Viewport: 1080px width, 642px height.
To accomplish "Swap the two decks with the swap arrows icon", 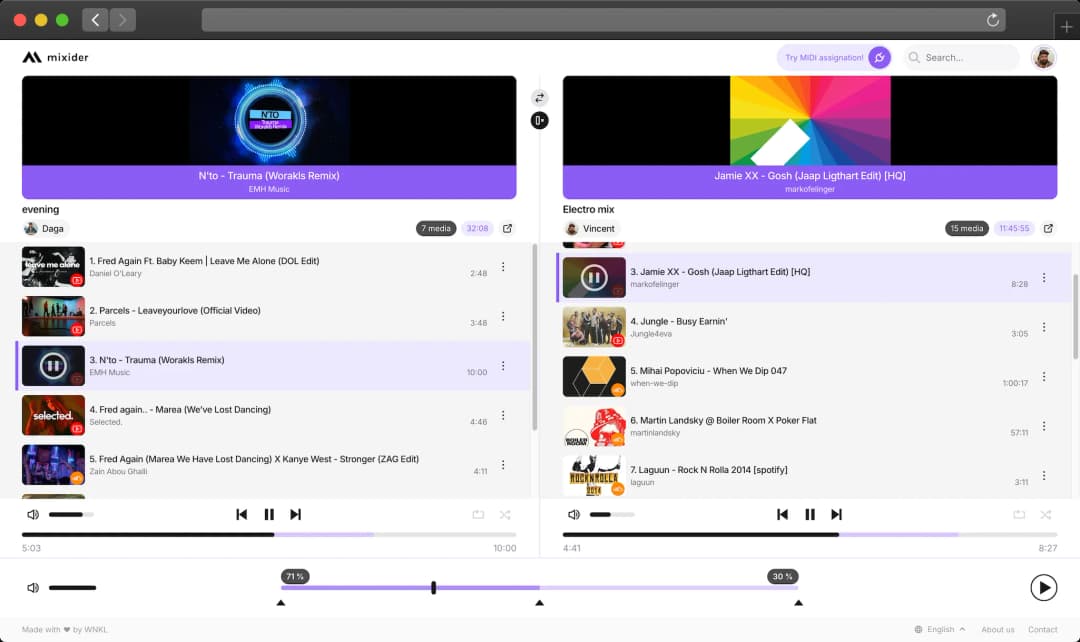I will (x=539, y=97).
